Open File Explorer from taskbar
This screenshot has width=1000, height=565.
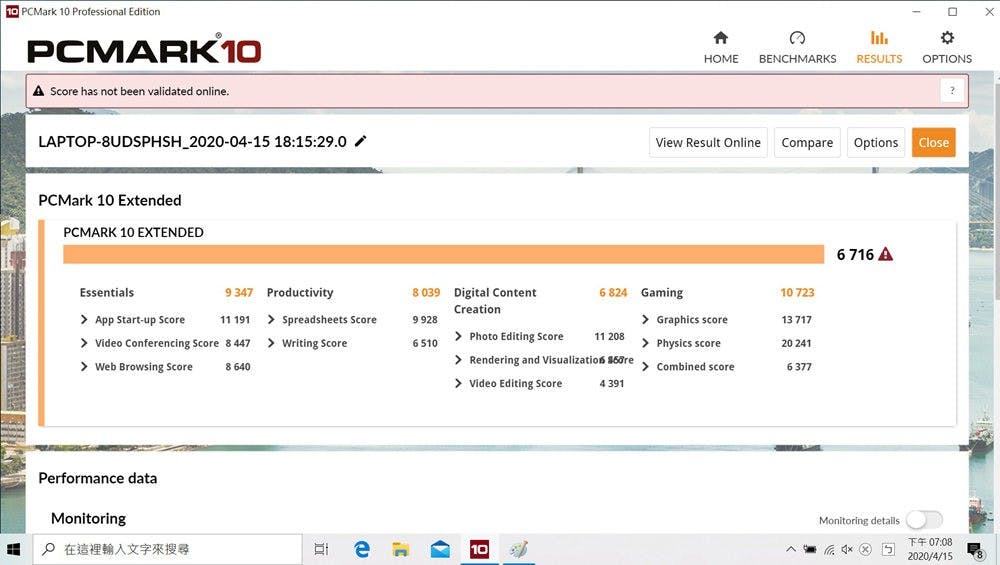click(x=401, y=549)
